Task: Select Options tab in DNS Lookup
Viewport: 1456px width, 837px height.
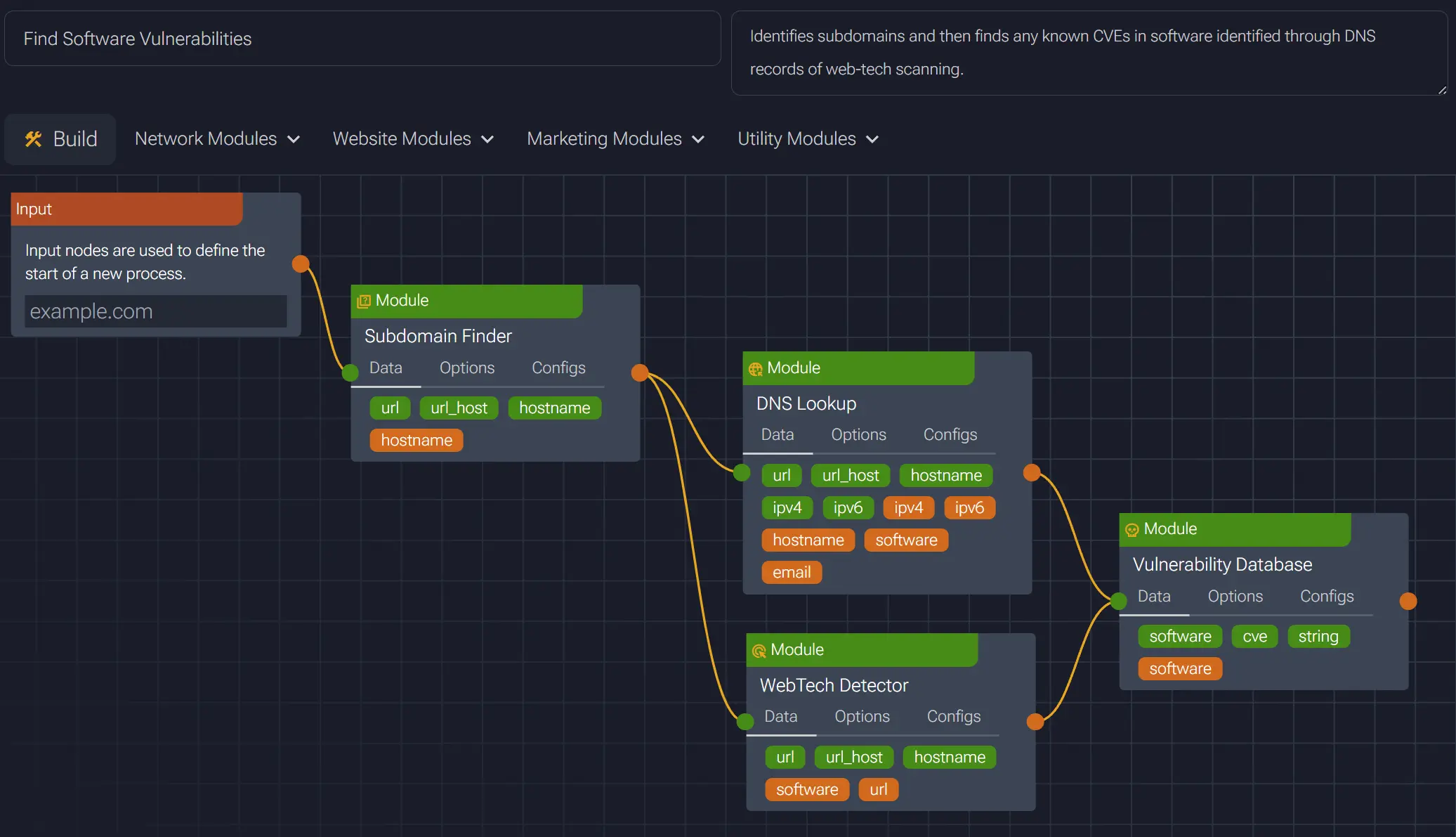Action: 858,434
